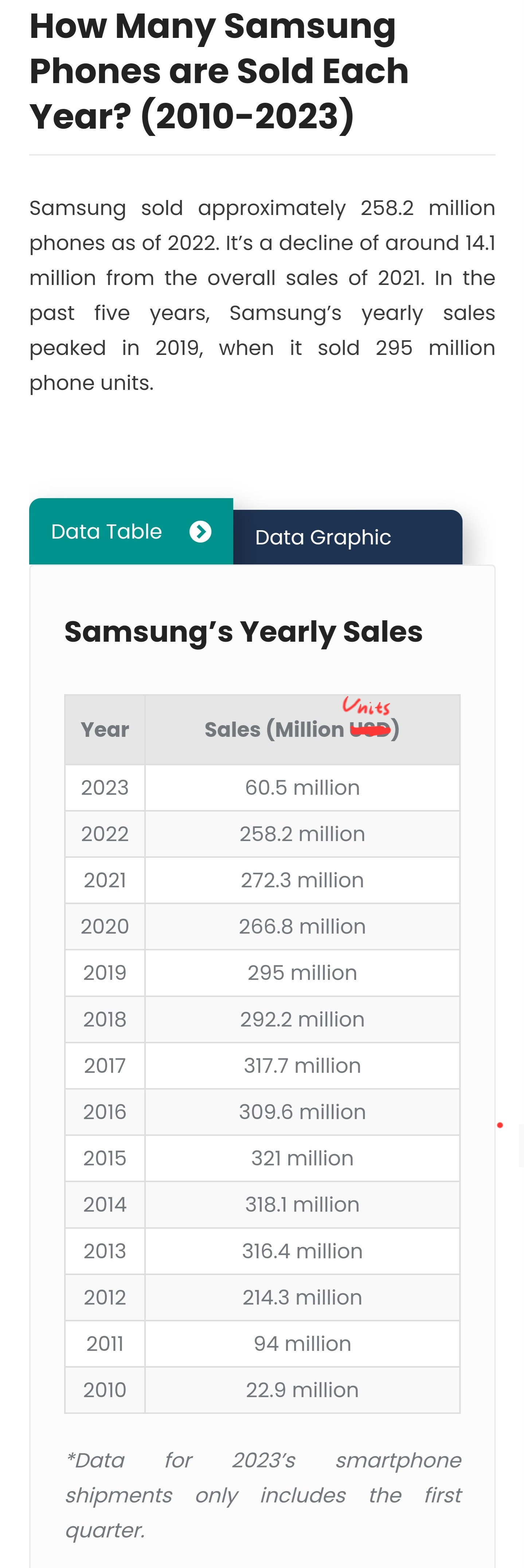
Task: Click the 258.2 million sales cell
Action: click(x=302, y=834)
